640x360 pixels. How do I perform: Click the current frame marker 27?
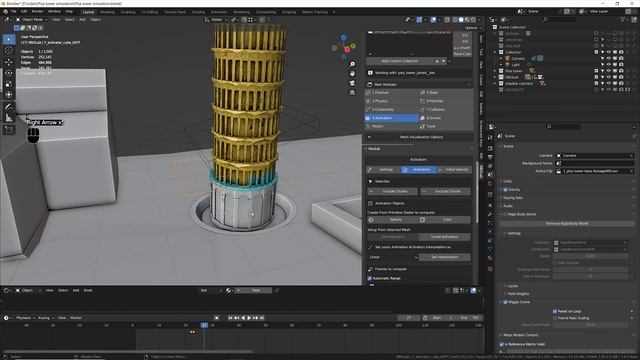coord(204,325)
